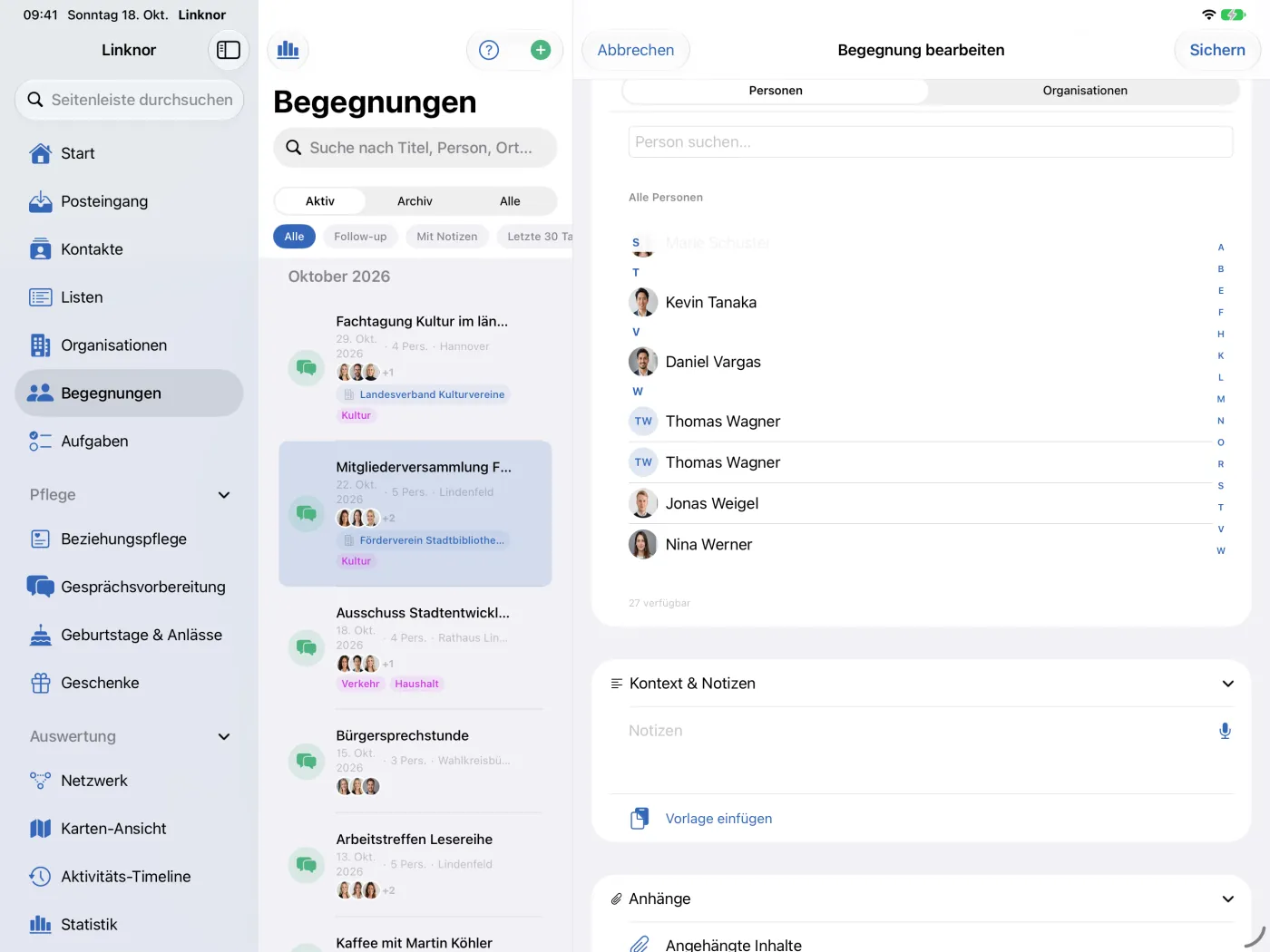Collapse the Auswertung sidebar section
The image size is (1270, 952).
pyautogui.click(x=224, y=737)
